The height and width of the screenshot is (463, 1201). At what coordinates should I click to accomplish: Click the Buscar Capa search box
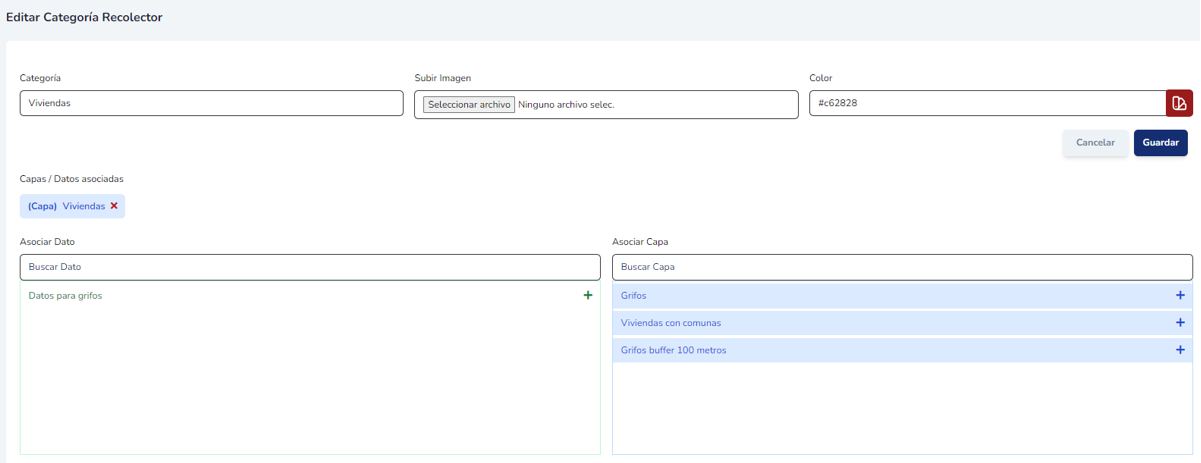click(x=901, y=267)
